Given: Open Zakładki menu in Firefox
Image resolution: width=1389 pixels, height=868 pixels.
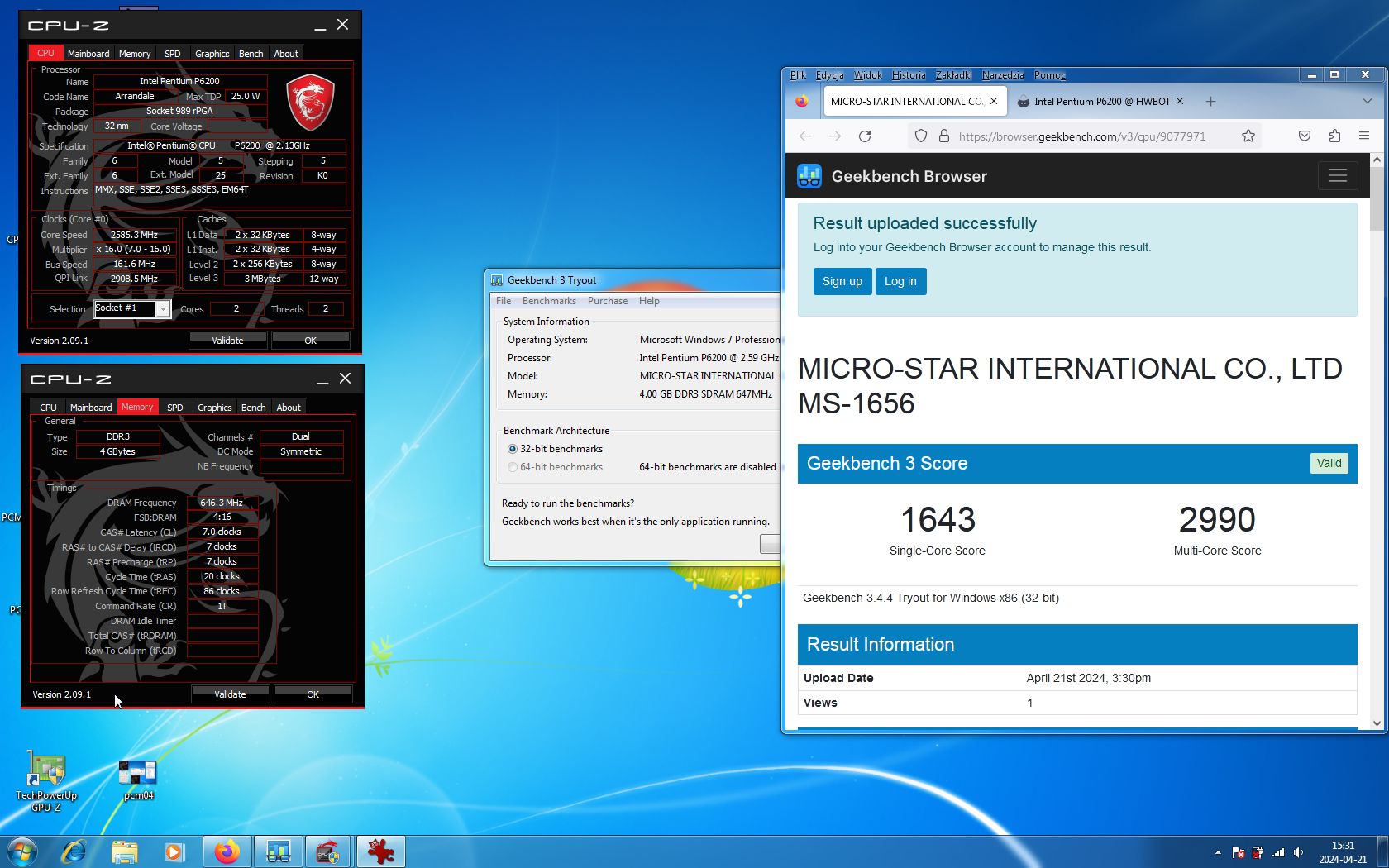Looking at the screenshot, I should (x=953, y=75).
